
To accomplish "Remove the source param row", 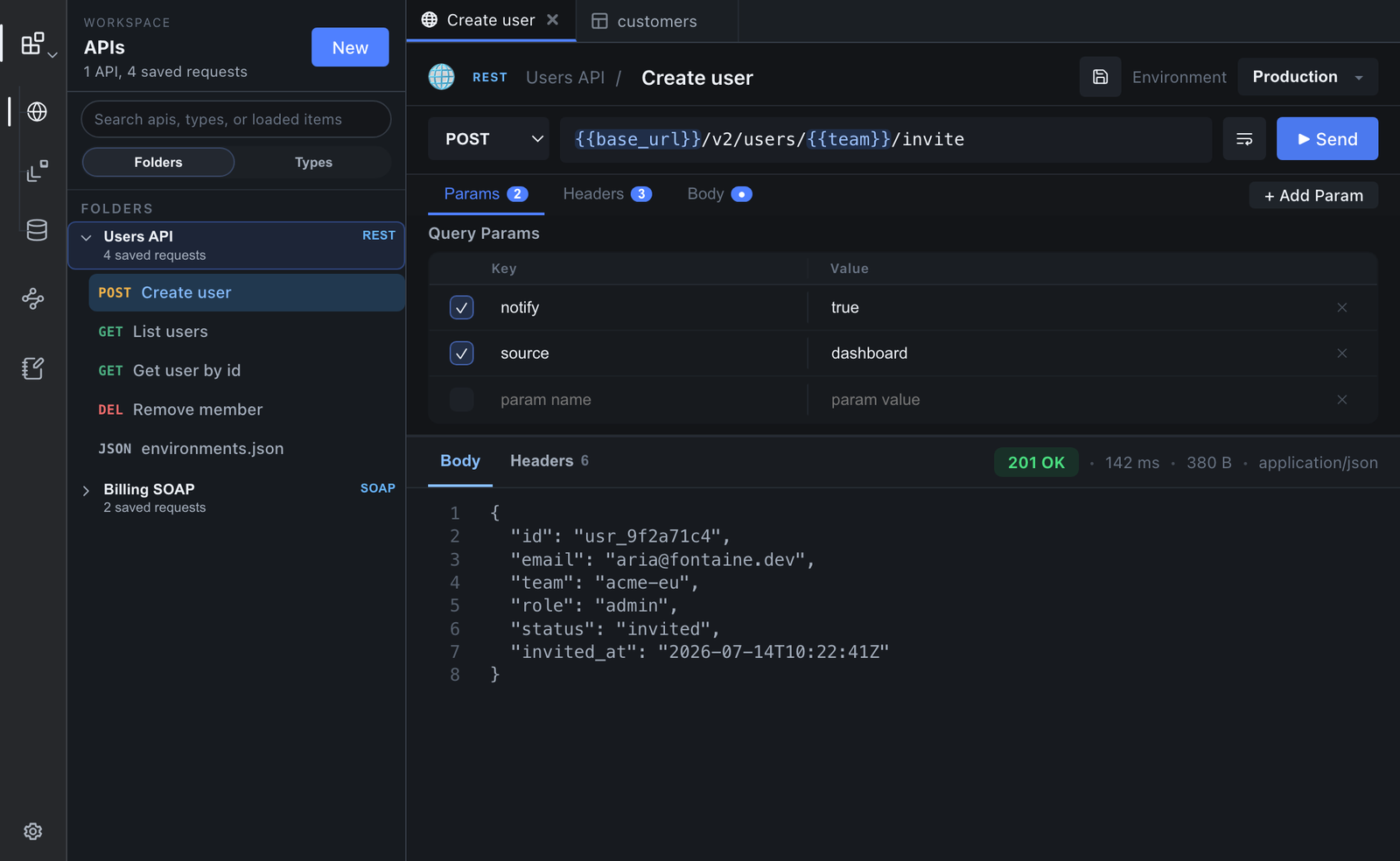I will 1342,353.
